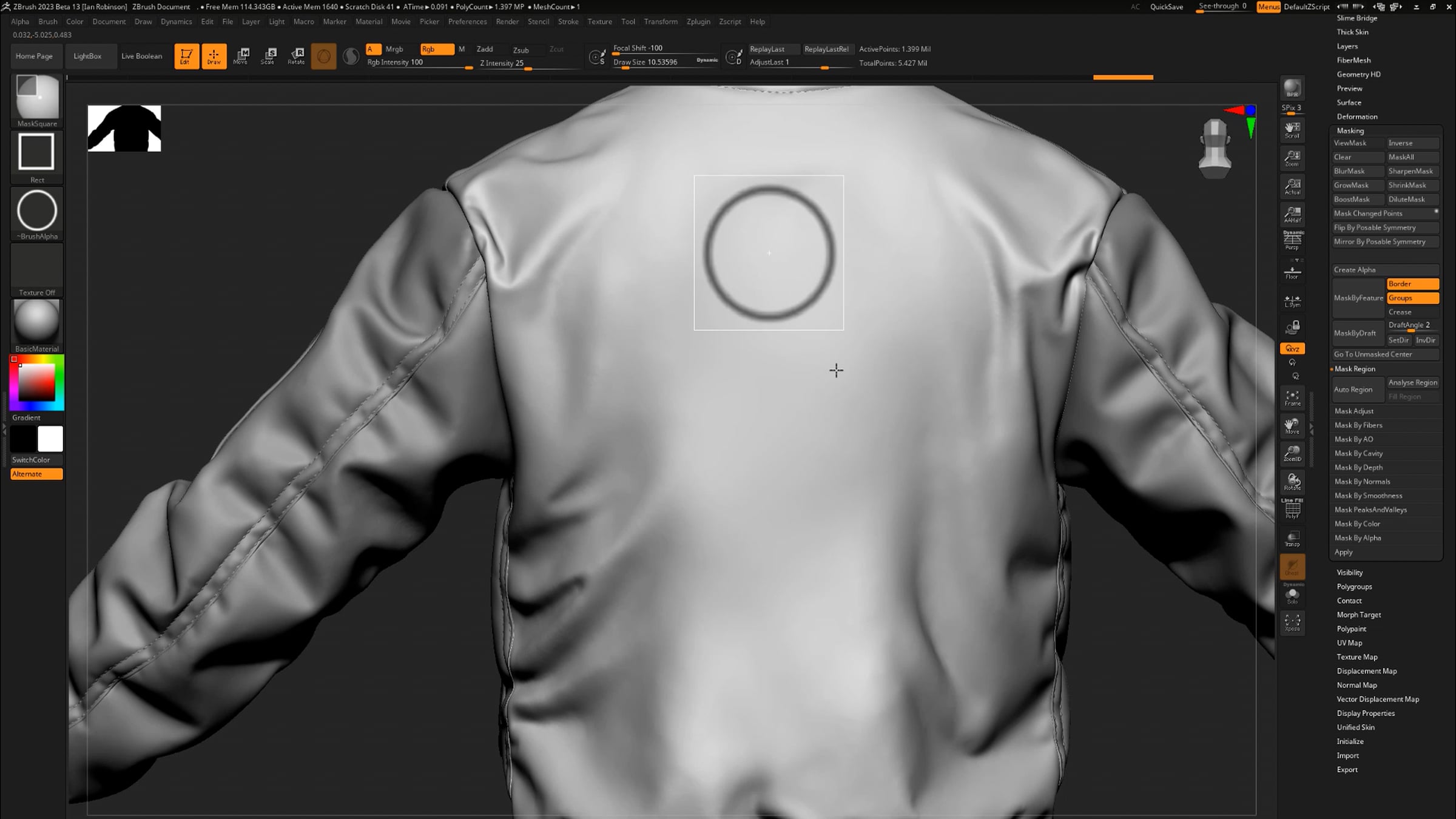Enable the Transp transparency icon

click(x=1292, y=538)
